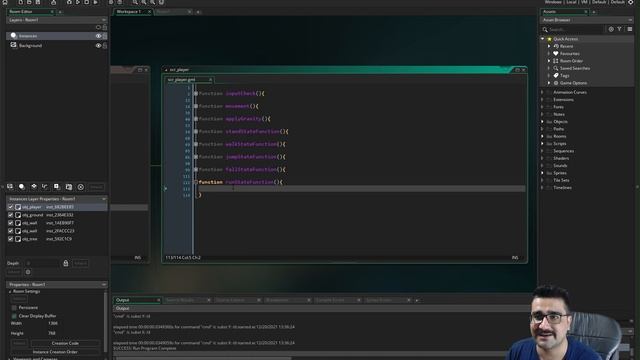
Task: Create a new instance layer icon
Action: click(x=22, y=187)
